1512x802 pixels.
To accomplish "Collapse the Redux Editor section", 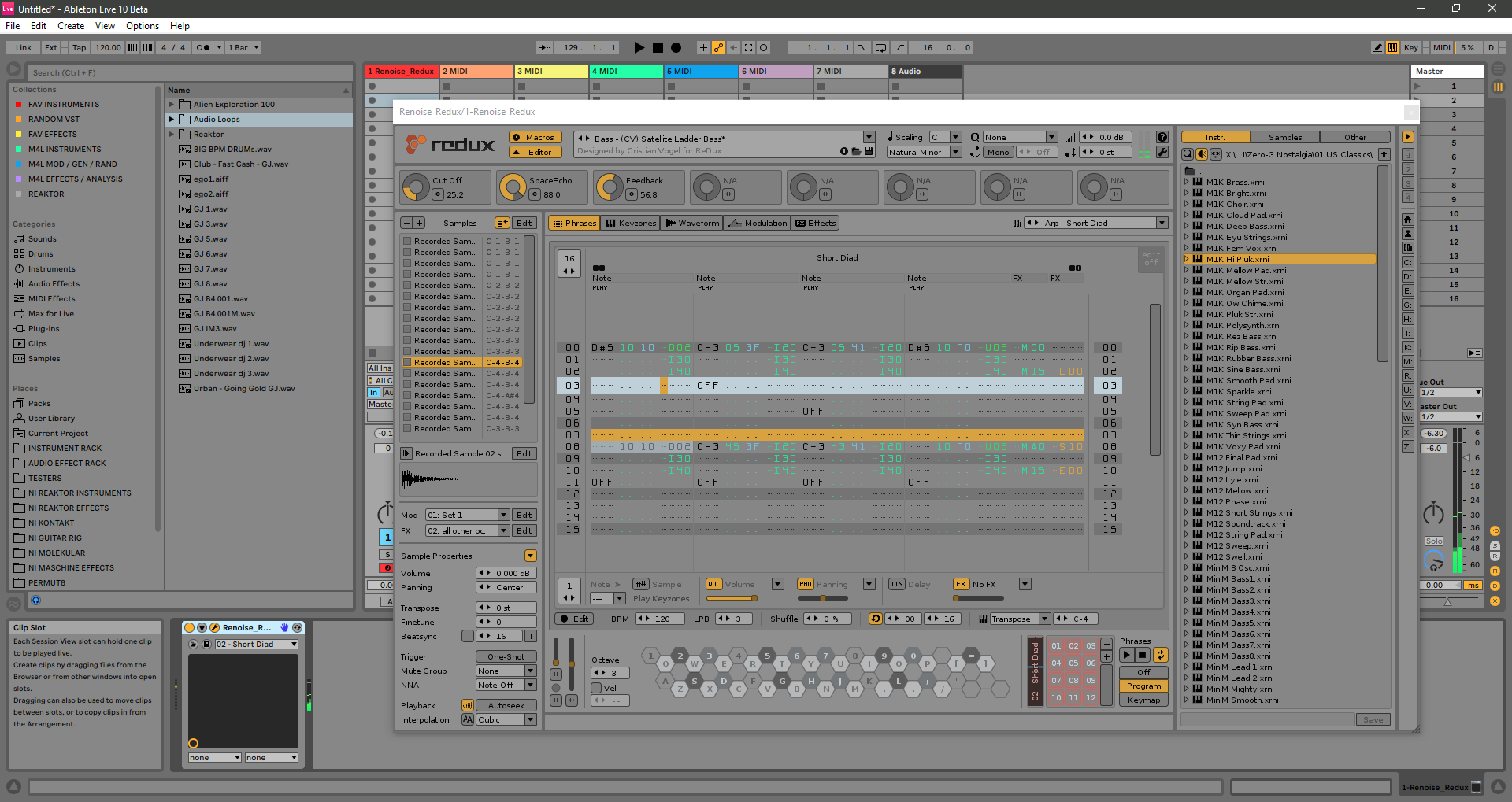I will (x=535, y=152).
